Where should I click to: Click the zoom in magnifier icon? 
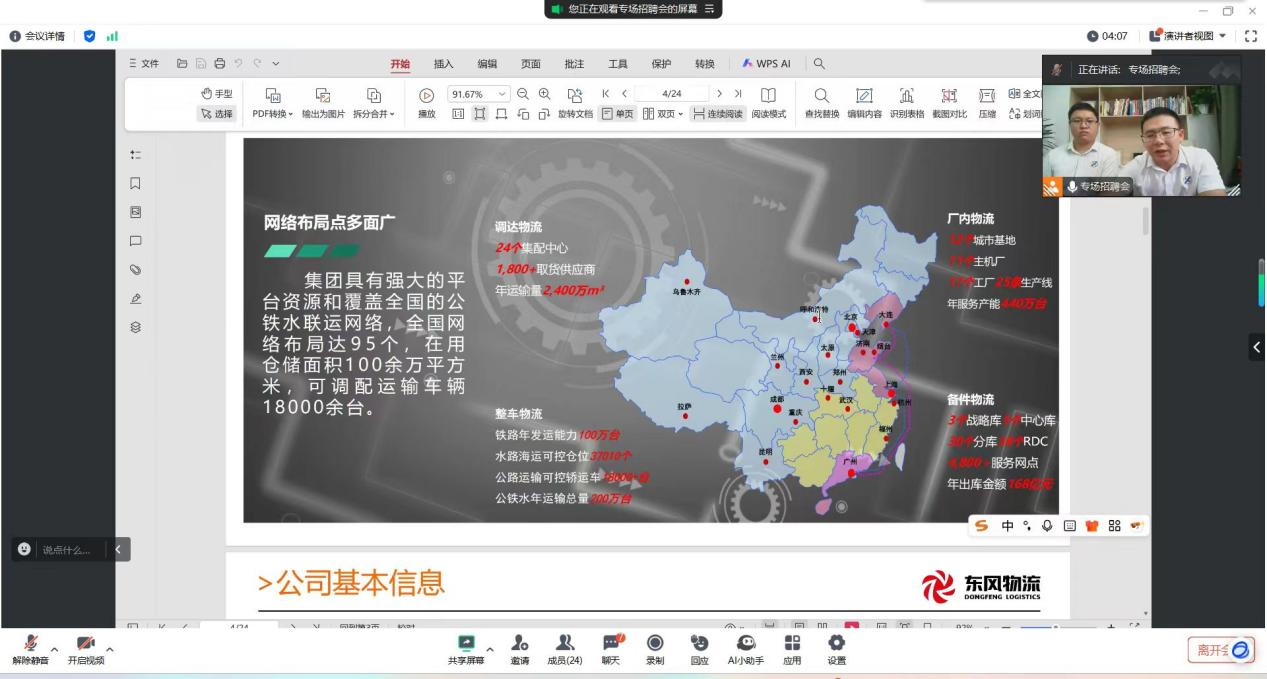click(545, 94)
